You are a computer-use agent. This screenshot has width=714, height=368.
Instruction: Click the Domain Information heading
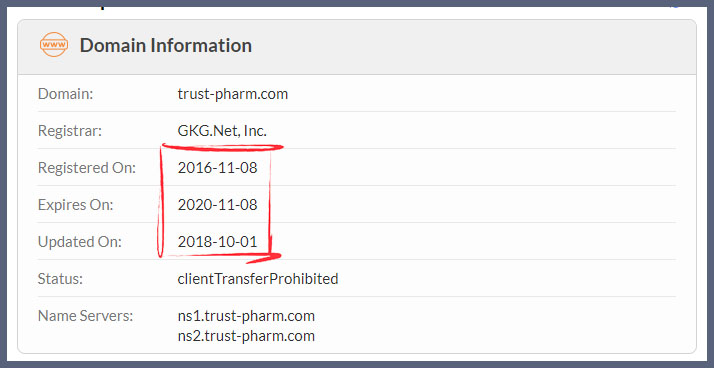pyautogui.click(x=166, y=46)
